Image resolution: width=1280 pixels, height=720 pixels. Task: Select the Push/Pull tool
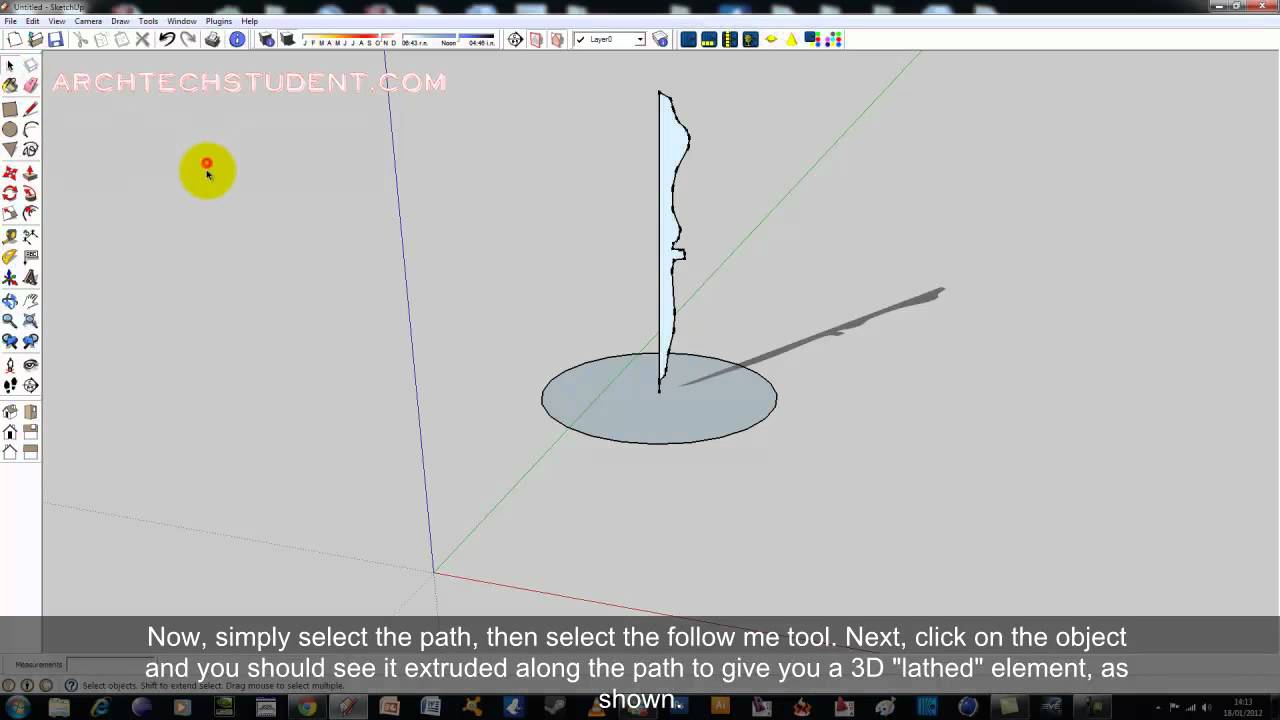click(x=31, y=173)
